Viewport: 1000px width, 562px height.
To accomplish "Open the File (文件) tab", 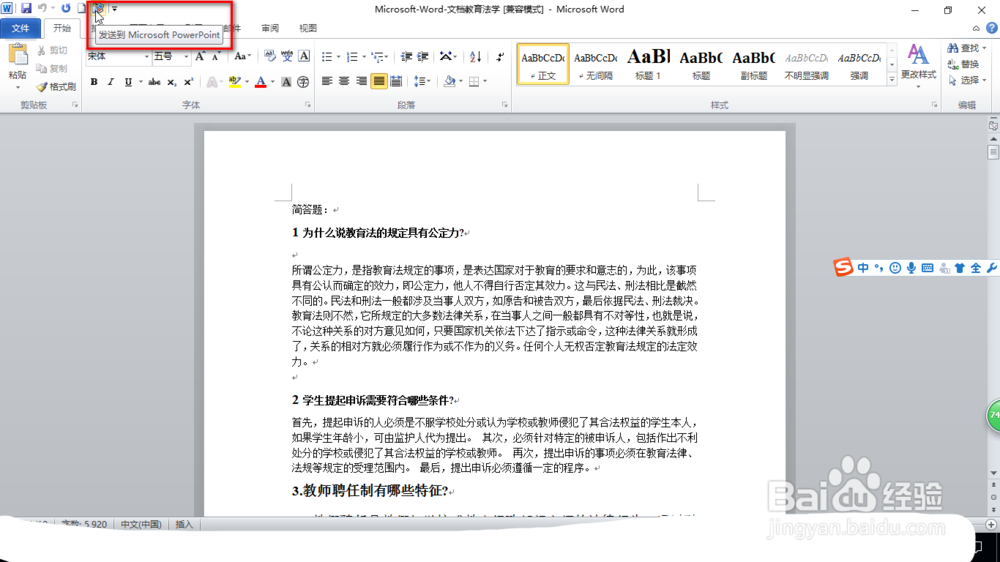I will tap(20, 28).
